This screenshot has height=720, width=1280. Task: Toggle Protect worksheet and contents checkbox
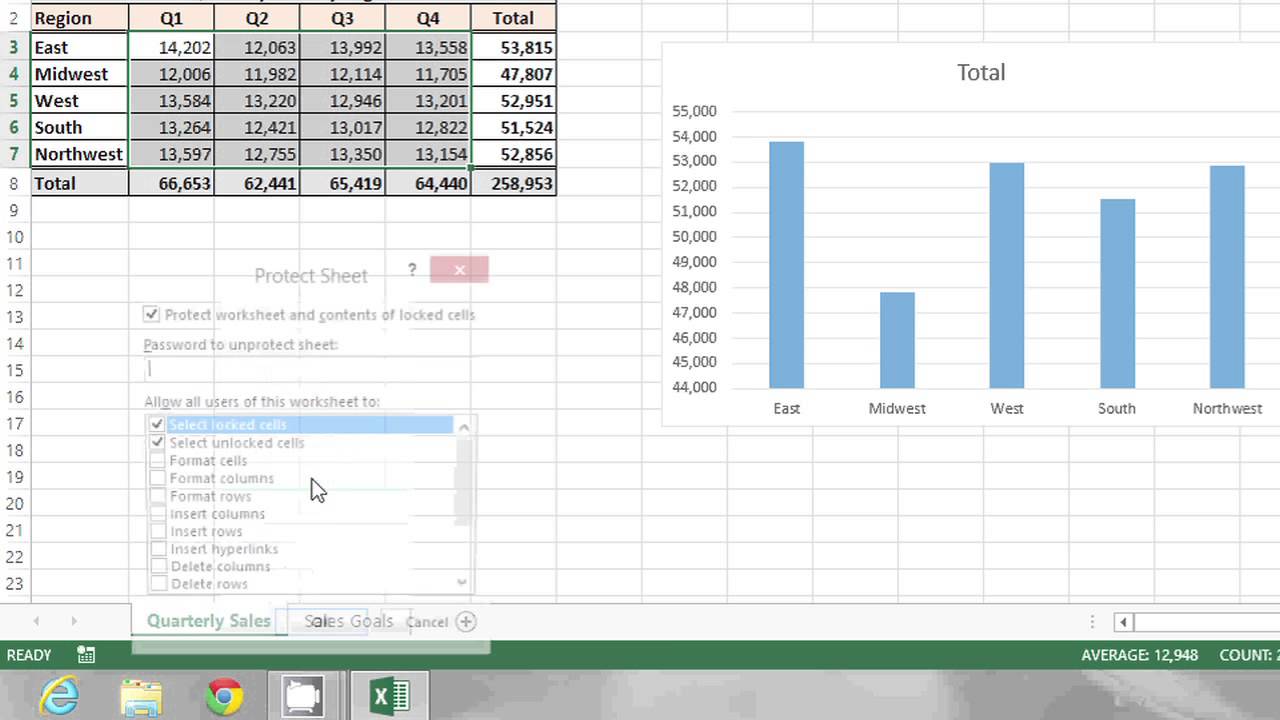click(x=151, y=314)
